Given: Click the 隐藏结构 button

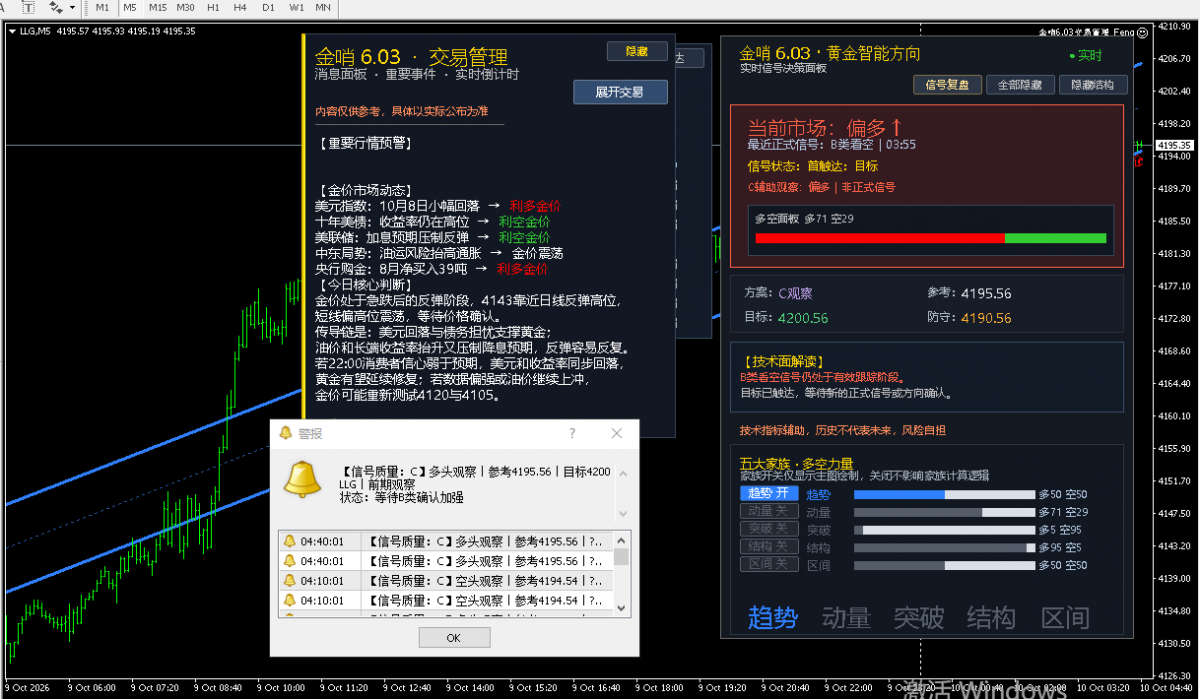Looking at the screenshot, I should point(1093,85).
